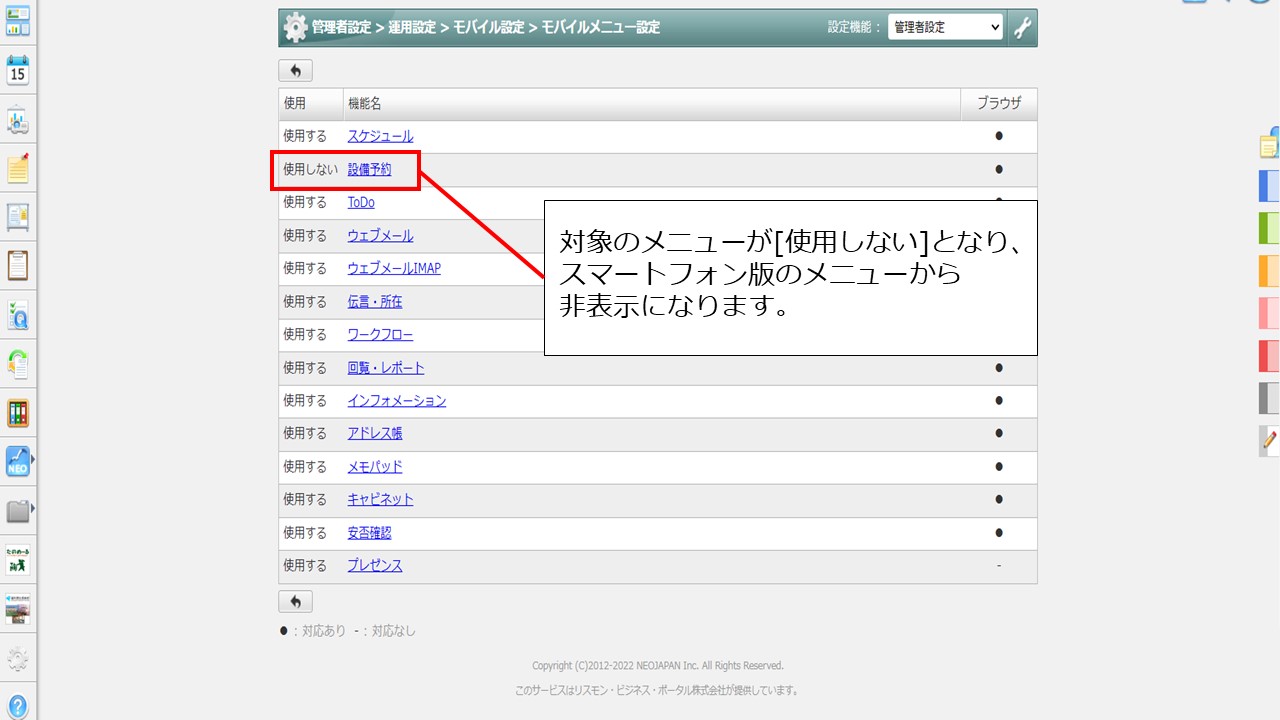This screenshot has width=1280, height=720.
Task: Open the ToDo link
Action: point(361,202)
